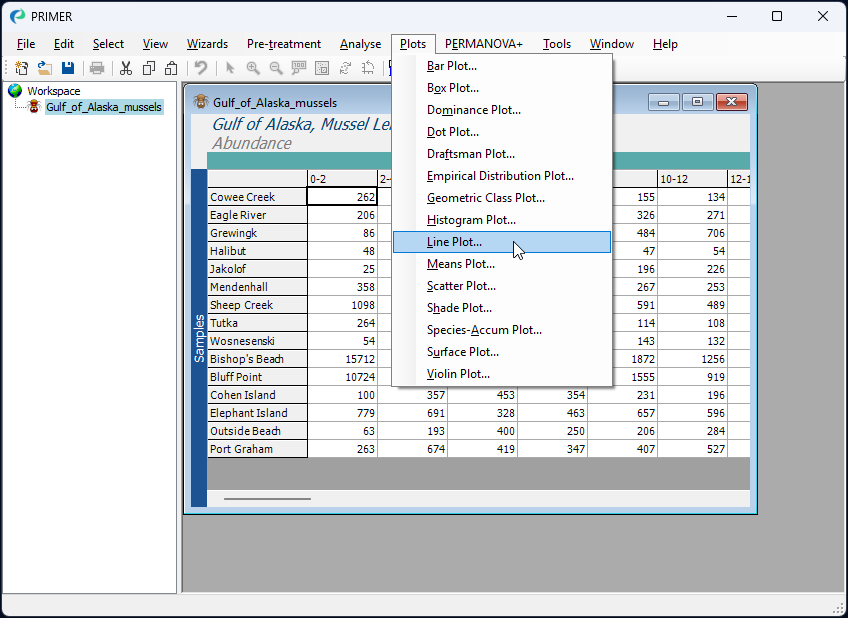The width and height of the screenshot is (848, 618).
Task: Click the Paste clipboard icon
Action: 171,68
